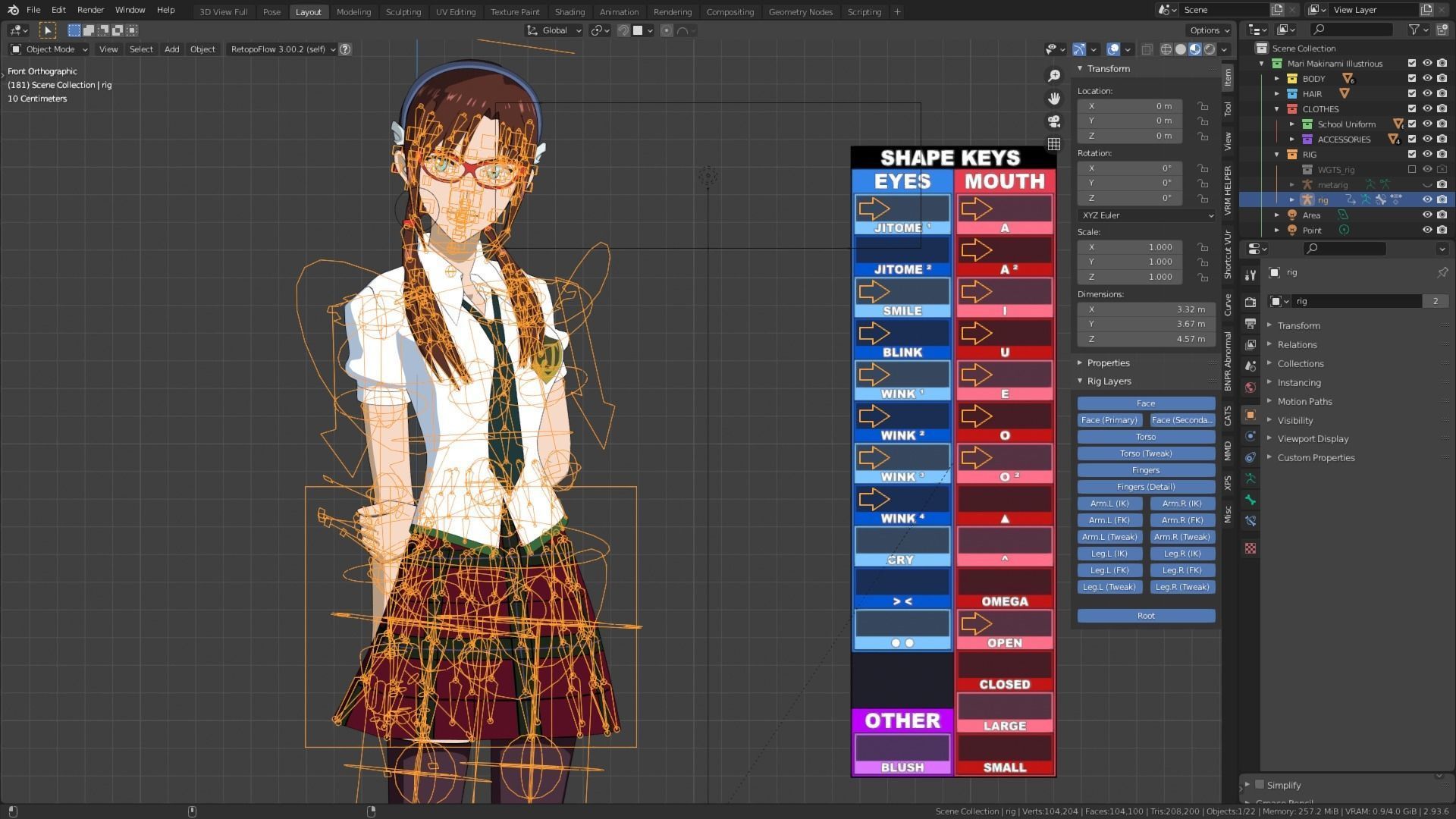Open Scene properties tab icon
This screenshot has width=1456, height=819.
(1250, 366)
